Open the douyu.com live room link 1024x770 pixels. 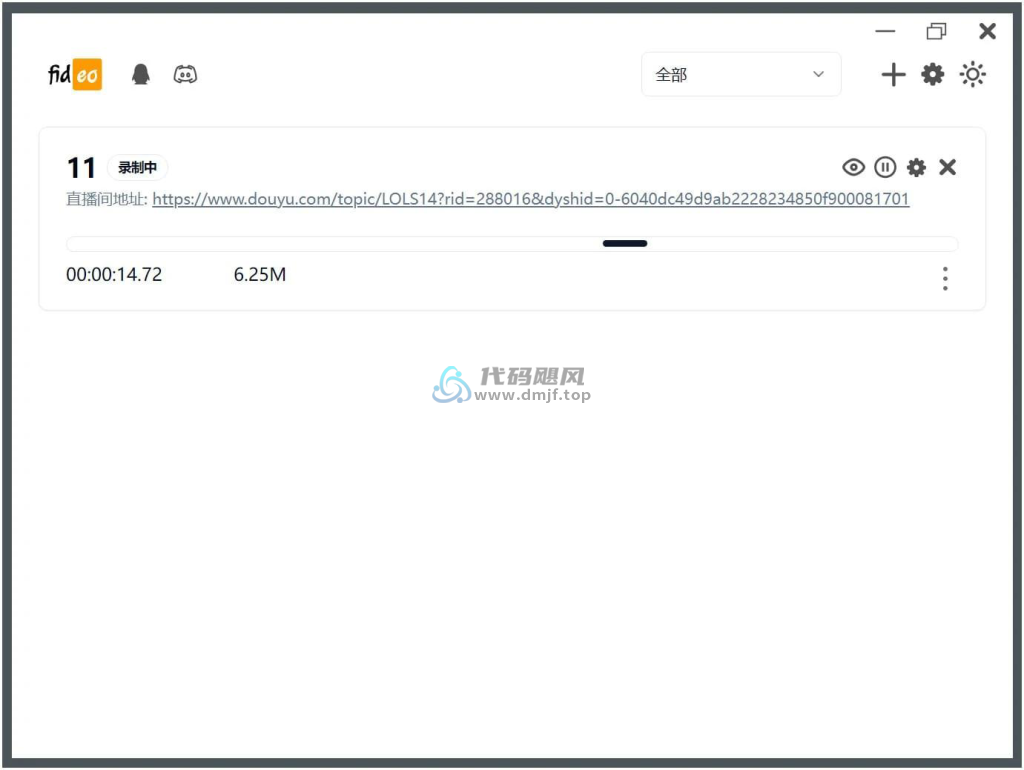[x=530, y=199]
